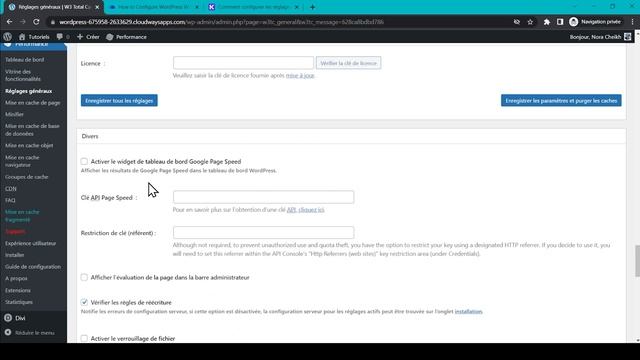Open the FAQ sidebar item
Screen dimensions: 640x360
tap(10, 200)
